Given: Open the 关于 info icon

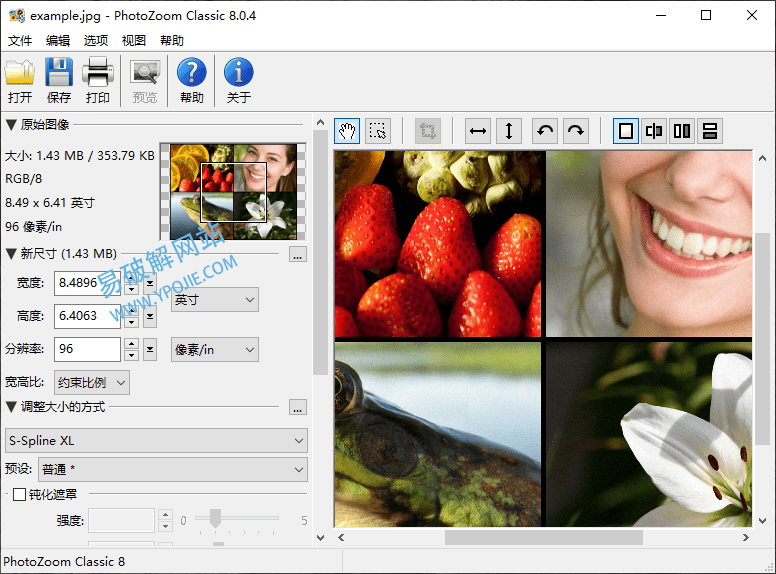Looking at the screenshot, I should click(239, 80).
